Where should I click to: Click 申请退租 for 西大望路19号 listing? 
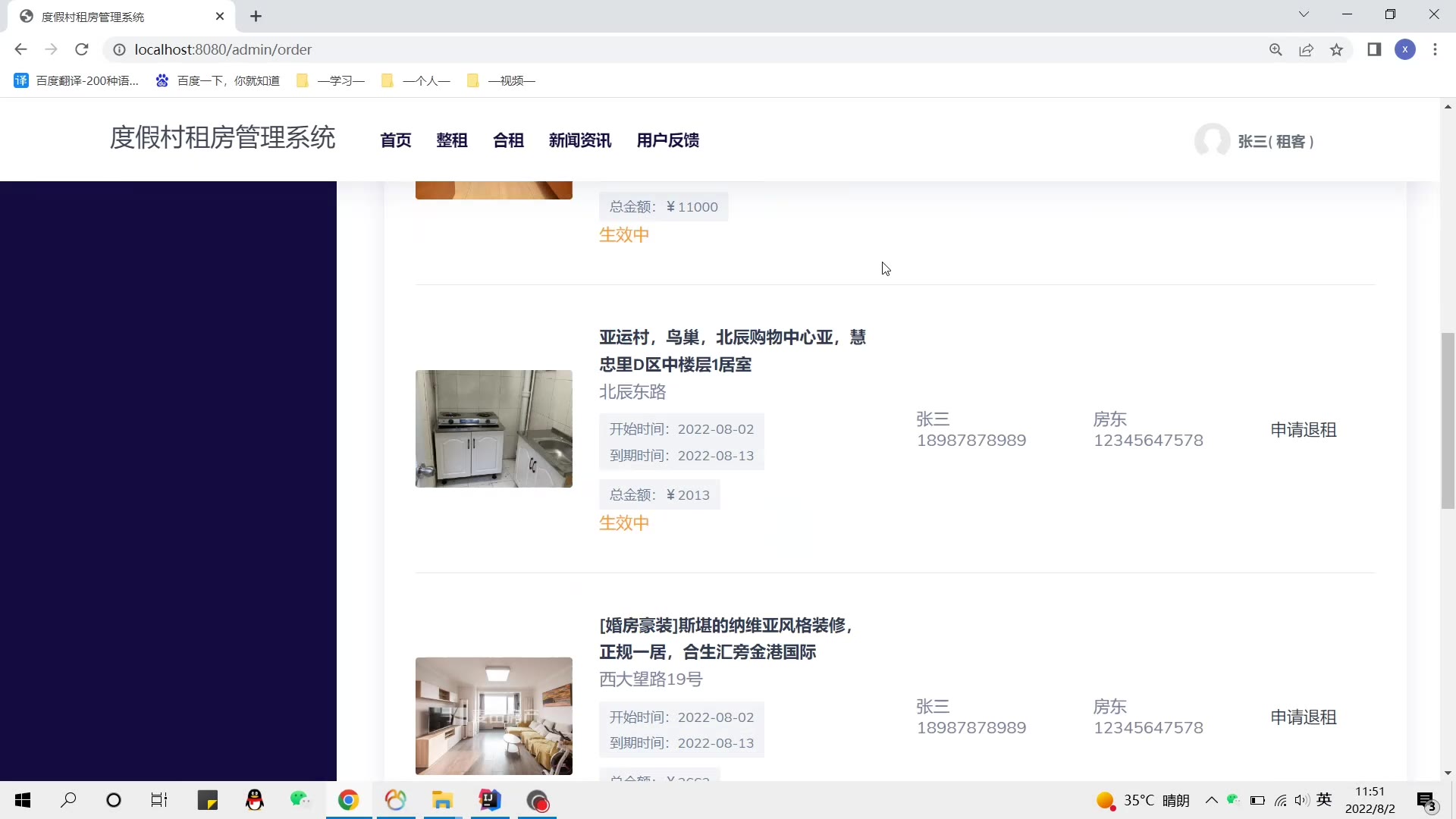pos(1303,717)
